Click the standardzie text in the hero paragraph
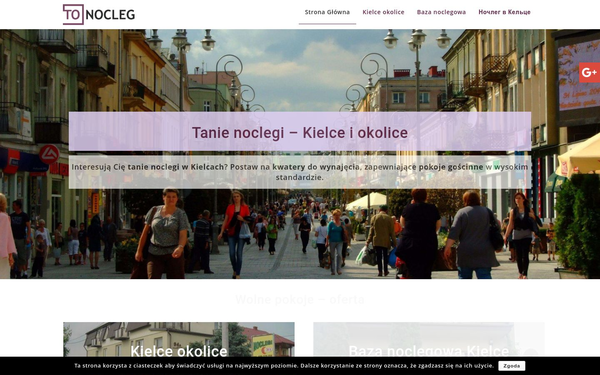Screen dimensions: 600x375 coord(300,178)
